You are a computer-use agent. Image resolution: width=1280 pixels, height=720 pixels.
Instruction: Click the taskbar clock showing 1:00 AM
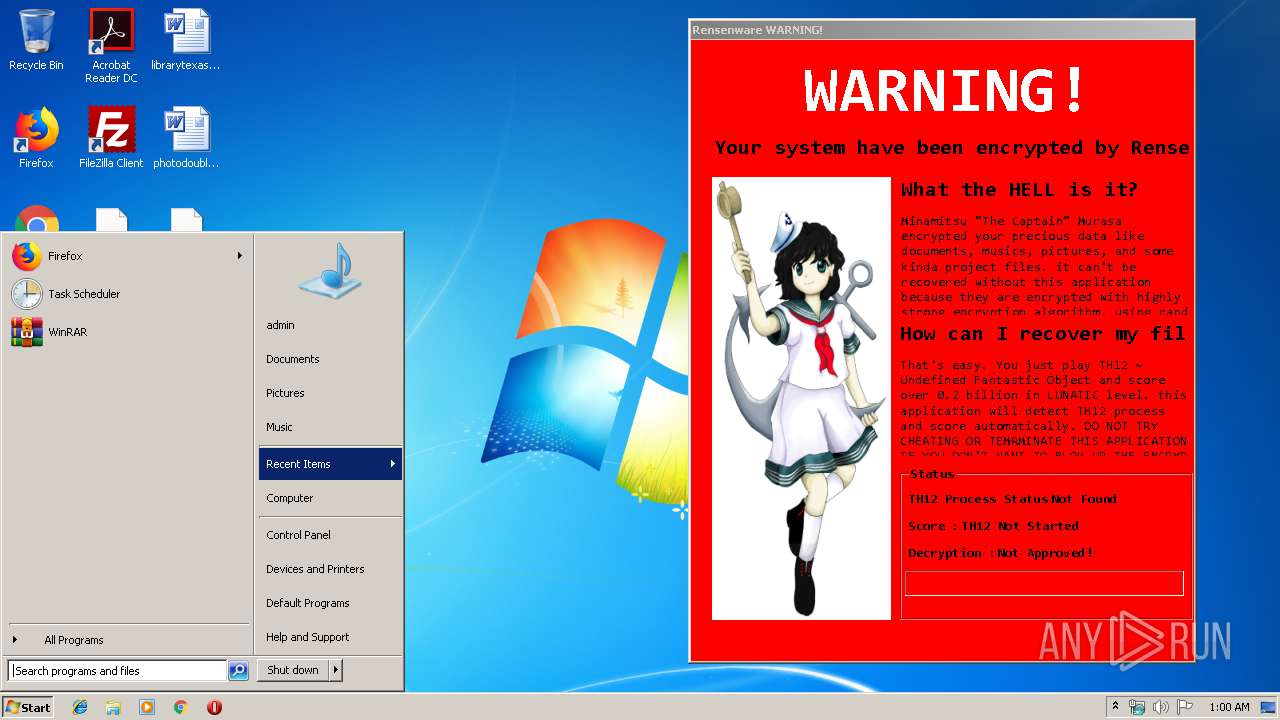click(1229, 707)
